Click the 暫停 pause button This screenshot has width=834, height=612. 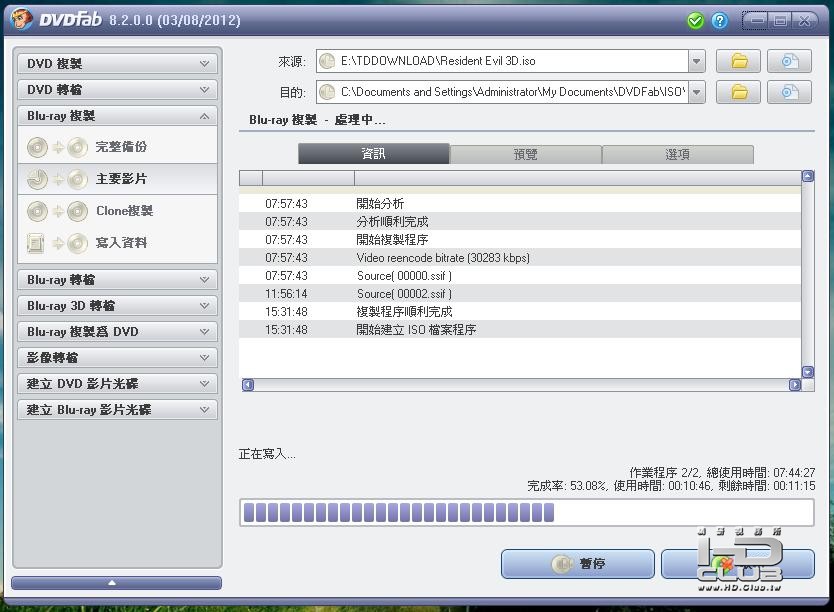pos(578,564)
